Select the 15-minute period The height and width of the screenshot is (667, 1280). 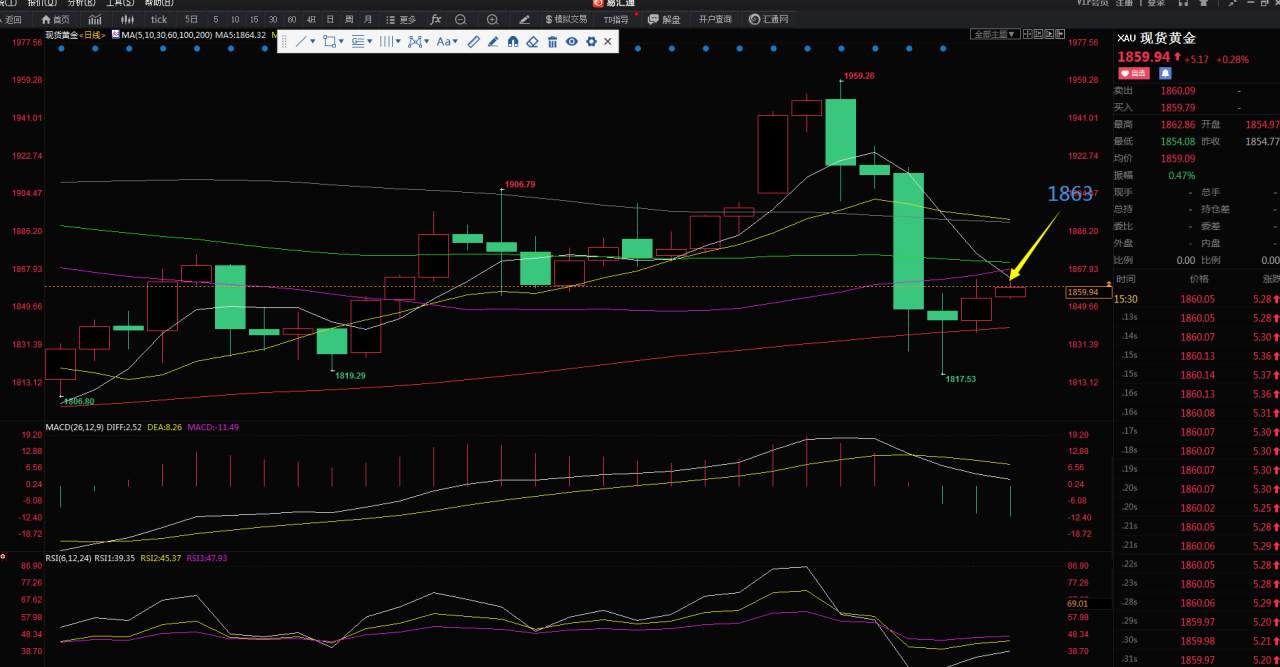(254, 19)
